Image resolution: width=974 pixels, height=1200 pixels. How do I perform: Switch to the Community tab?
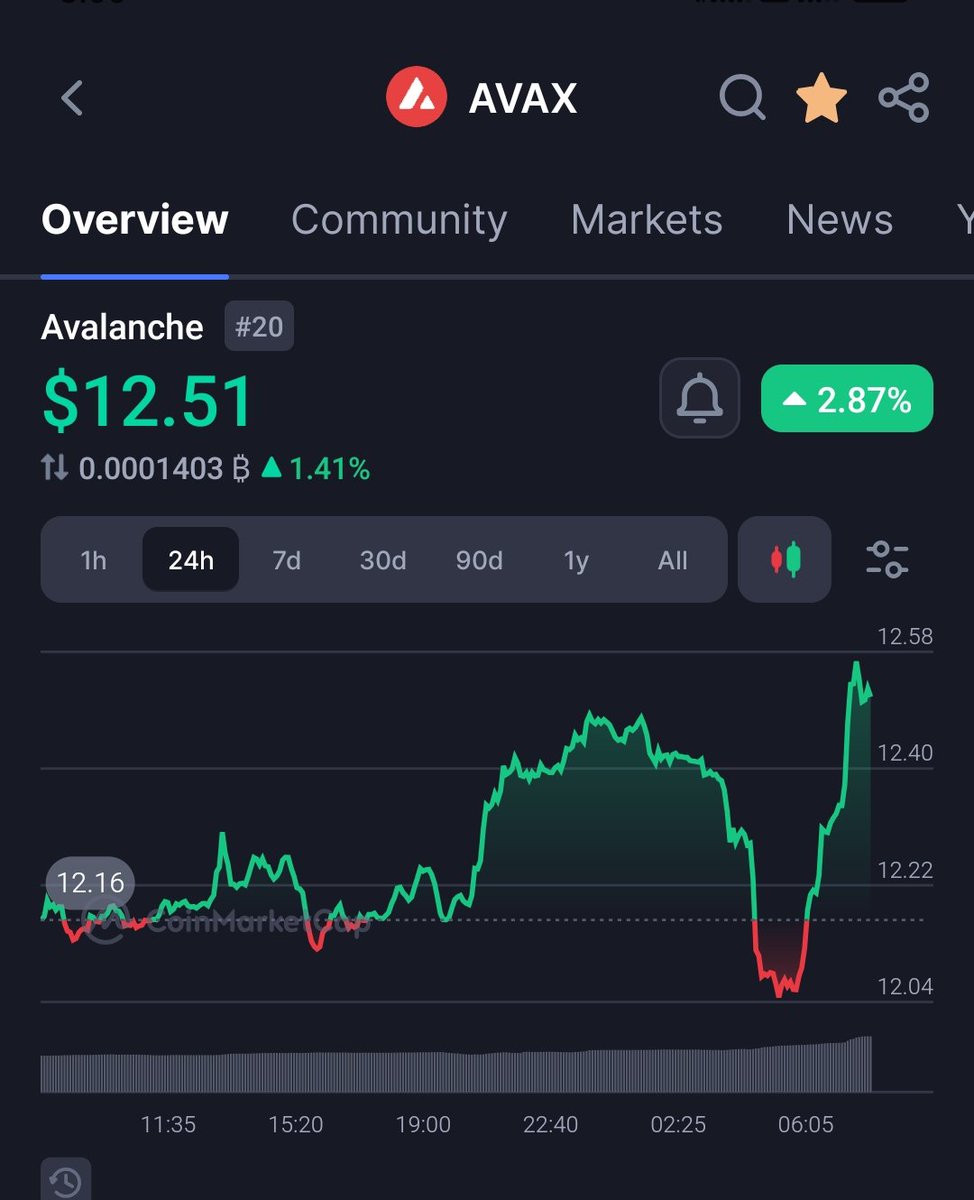[399, 220]
